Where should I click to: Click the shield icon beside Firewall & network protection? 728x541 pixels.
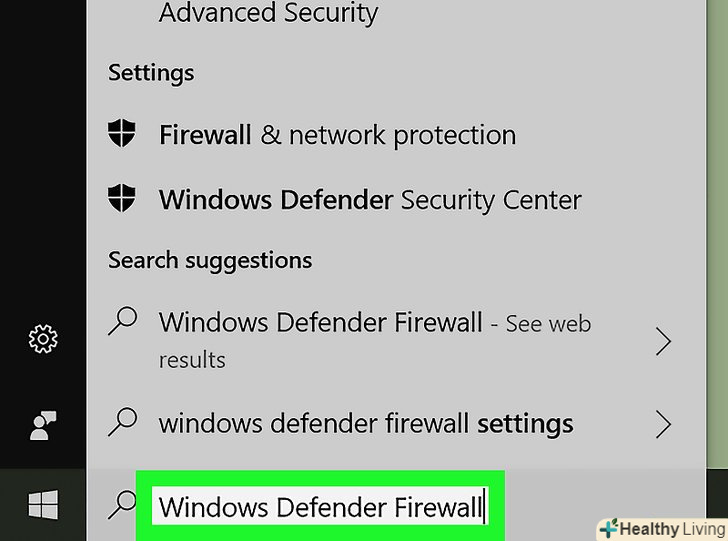(x=123, y=135)
